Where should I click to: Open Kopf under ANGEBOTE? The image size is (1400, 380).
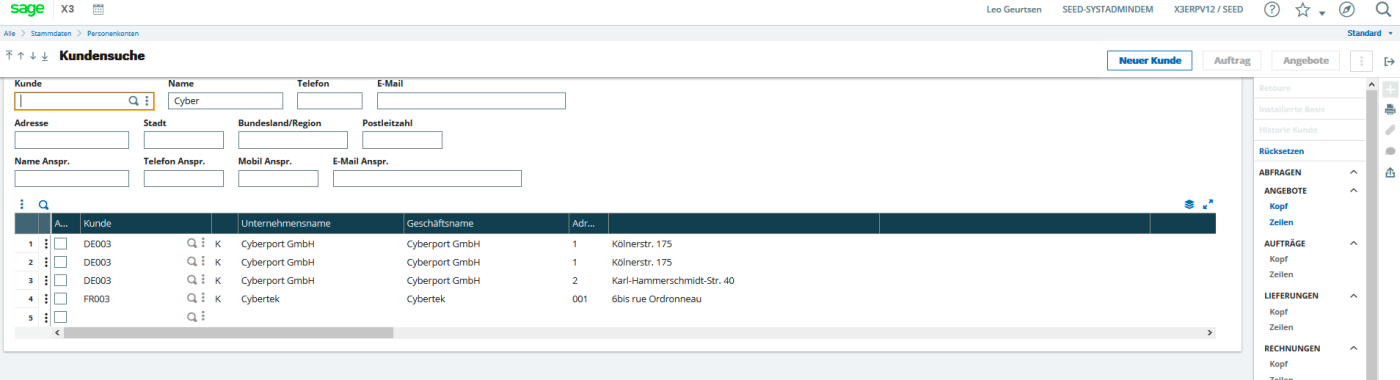1278,206
